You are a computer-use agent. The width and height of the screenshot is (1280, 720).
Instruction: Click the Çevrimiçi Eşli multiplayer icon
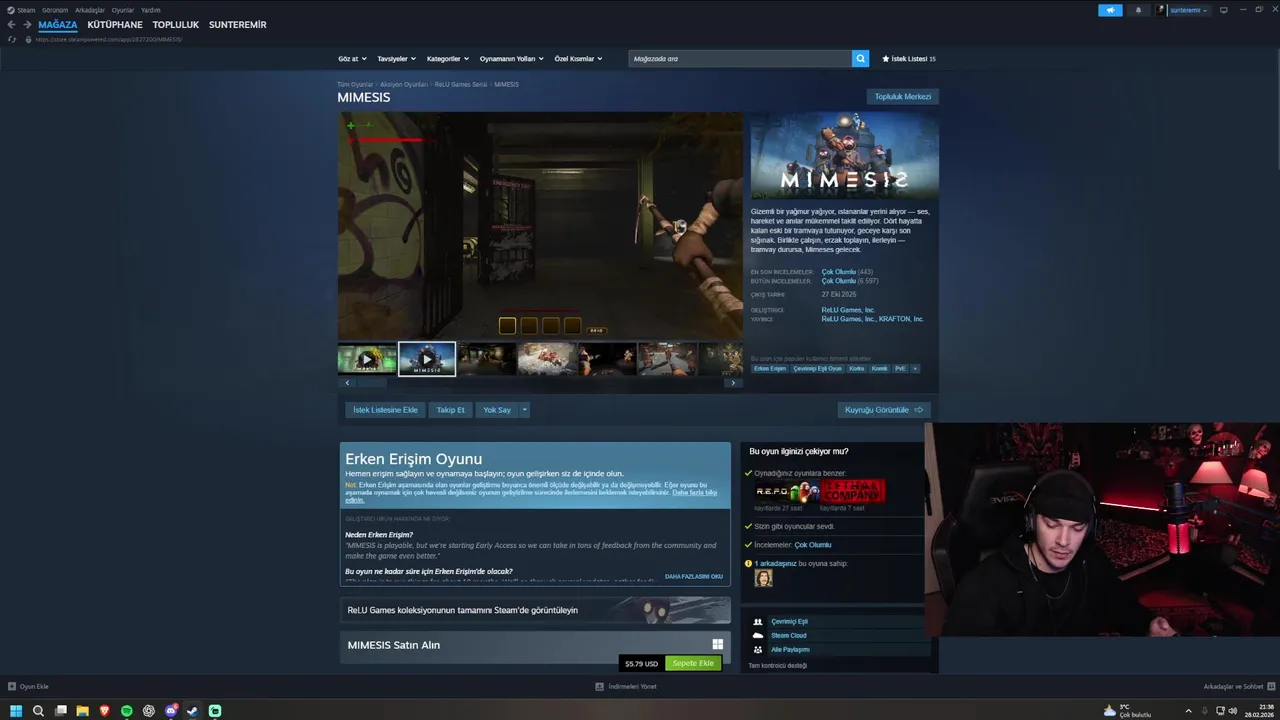(x=758, y=622)
